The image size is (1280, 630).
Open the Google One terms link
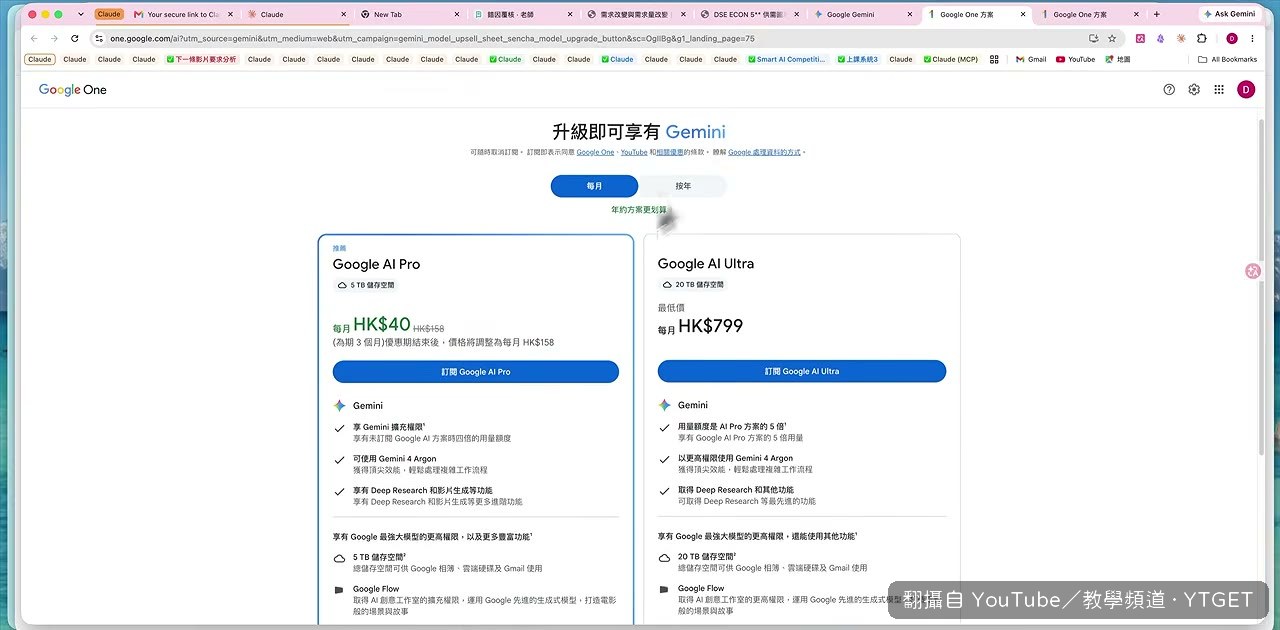tap(595, 152)
